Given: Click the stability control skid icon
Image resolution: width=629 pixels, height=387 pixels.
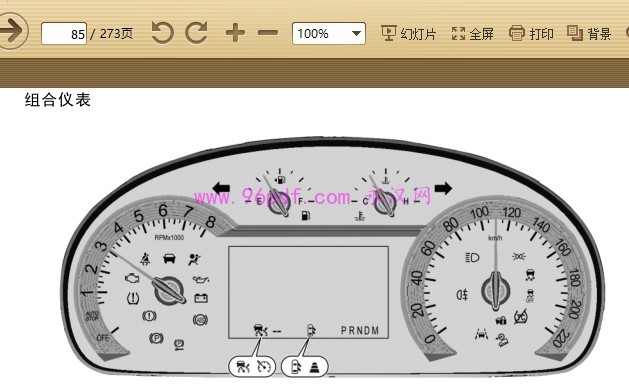Looking at the screenshot, I should tap(530, 274).
